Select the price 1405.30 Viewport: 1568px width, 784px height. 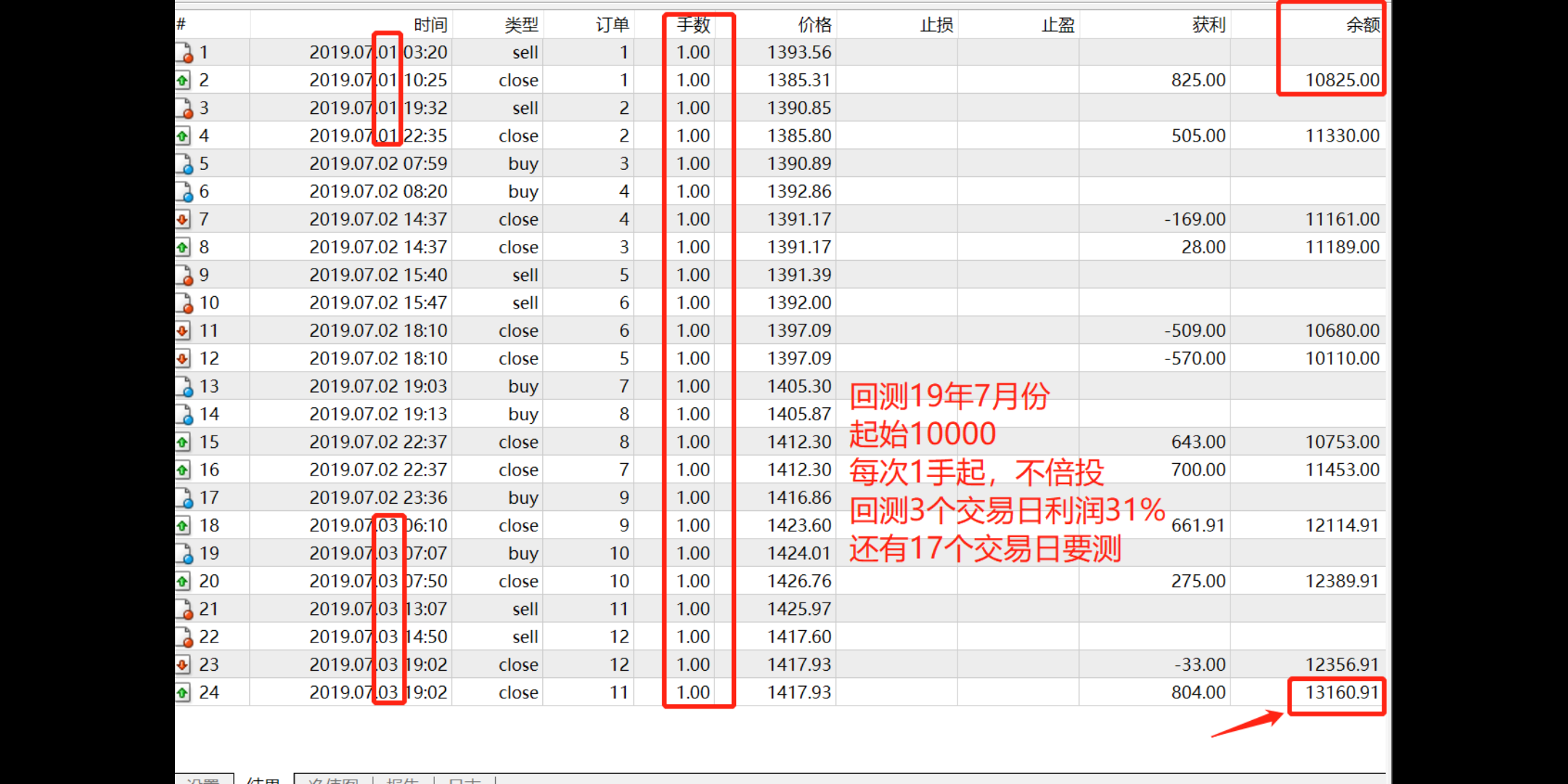pos(799,386)
